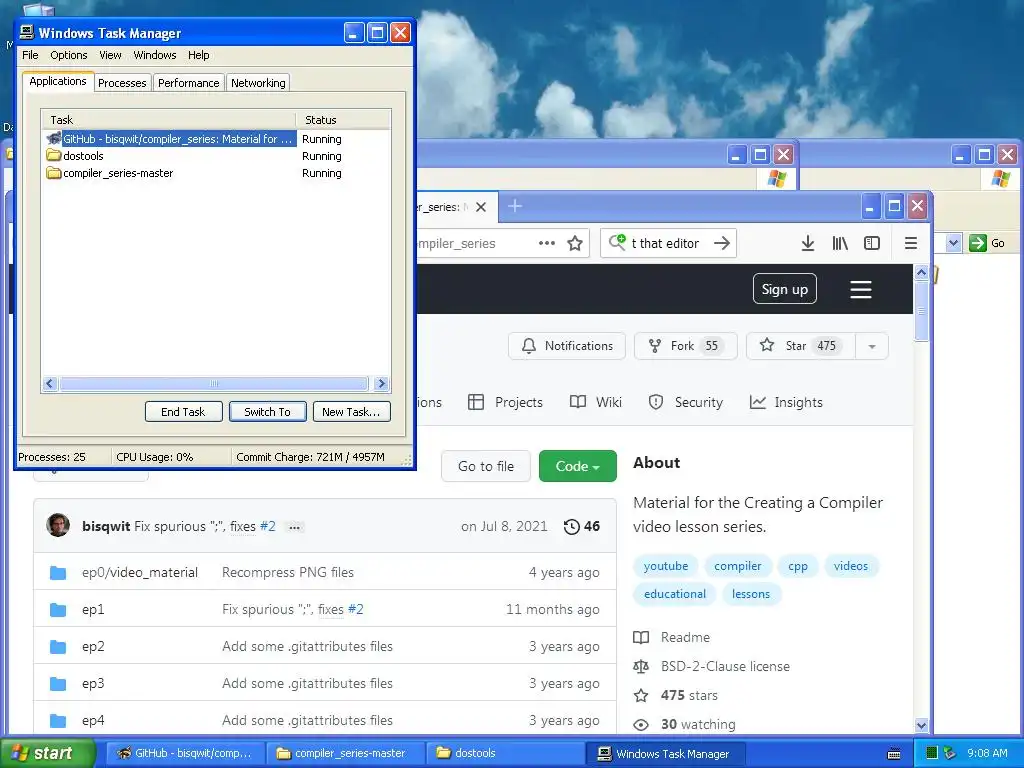Image resolution: width=1024 pixels, height=768 pixels.
Task: Open GitHub header hamburger menu
Action: tap(861, 289)
